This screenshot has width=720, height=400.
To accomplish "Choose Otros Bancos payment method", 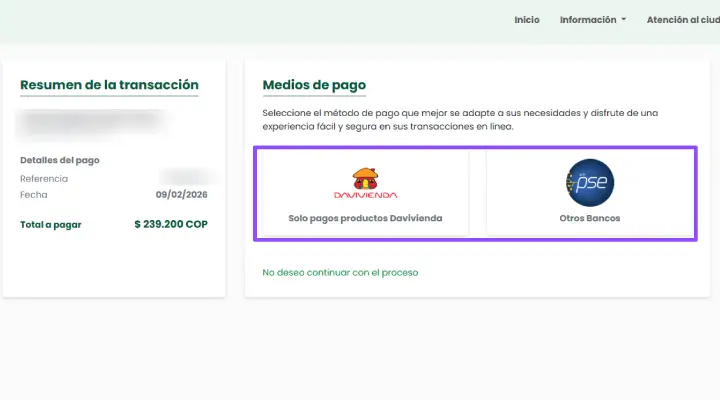I will [x=590, y=193].
